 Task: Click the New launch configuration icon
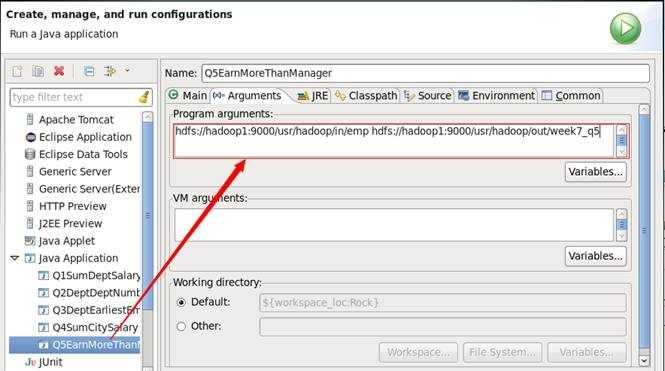17,71
